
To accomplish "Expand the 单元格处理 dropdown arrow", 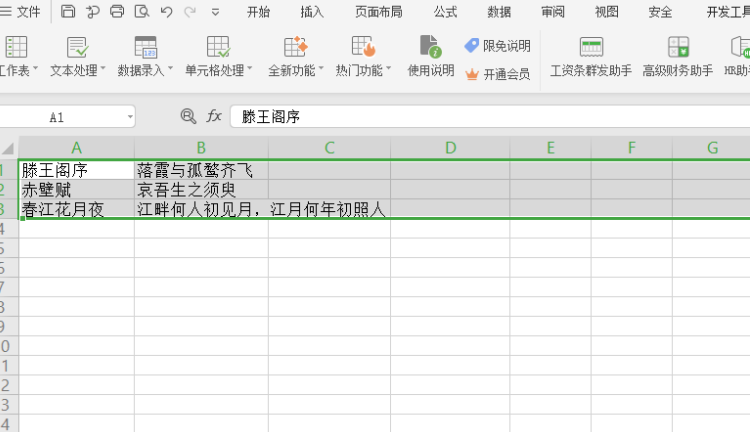I will point(249,69).
